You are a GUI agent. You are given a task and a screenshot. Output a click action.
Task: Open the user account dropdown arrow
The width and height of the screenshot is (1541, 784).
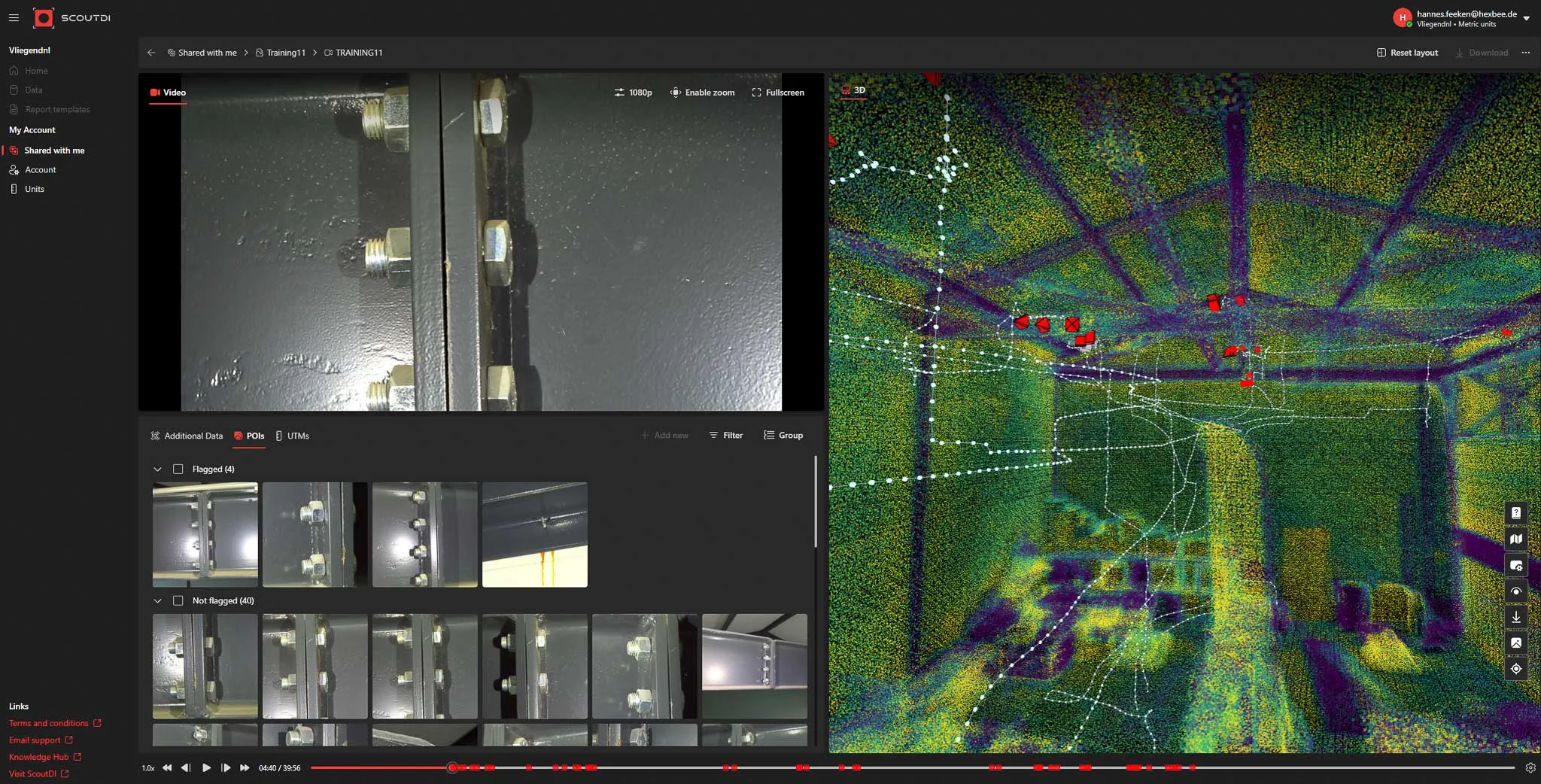(x=1527, y=19)
